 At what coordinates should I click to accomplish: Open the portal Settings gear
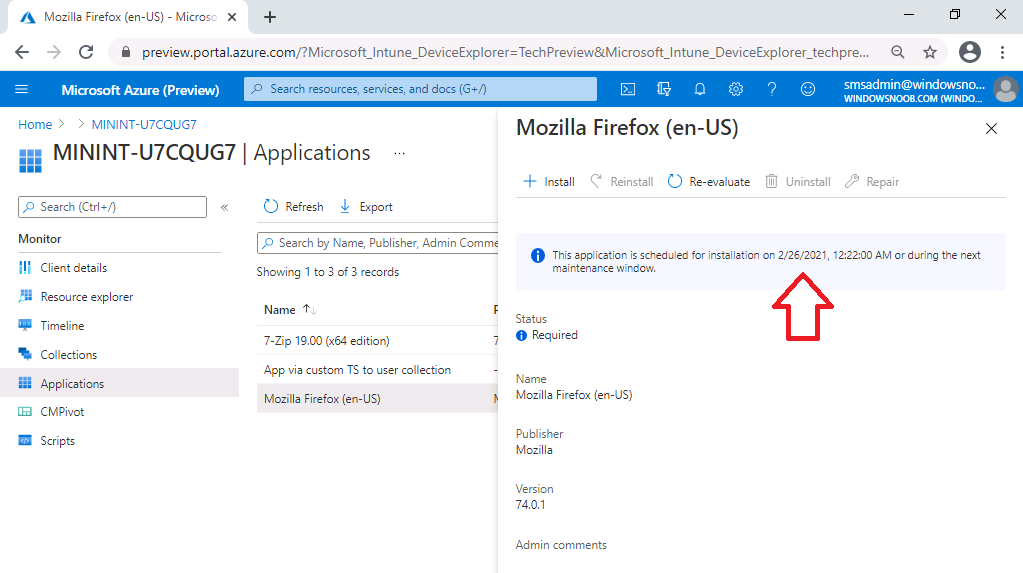click(x=736, y=89)
